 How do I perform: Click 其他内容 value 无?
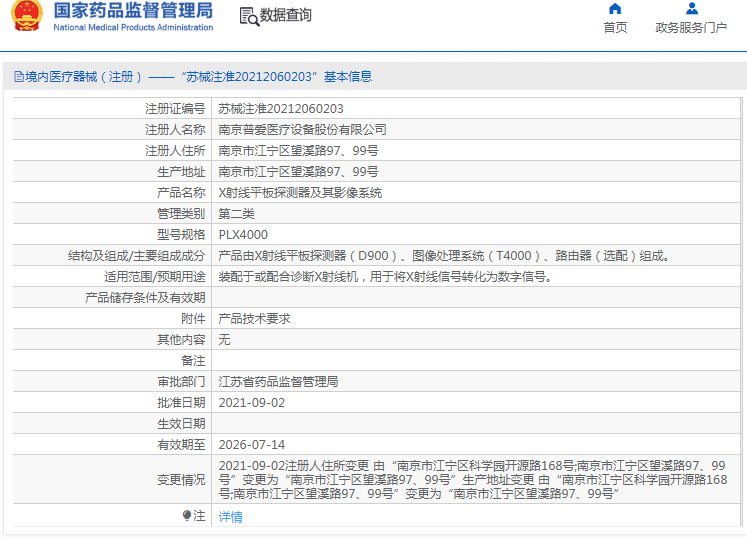224,340
